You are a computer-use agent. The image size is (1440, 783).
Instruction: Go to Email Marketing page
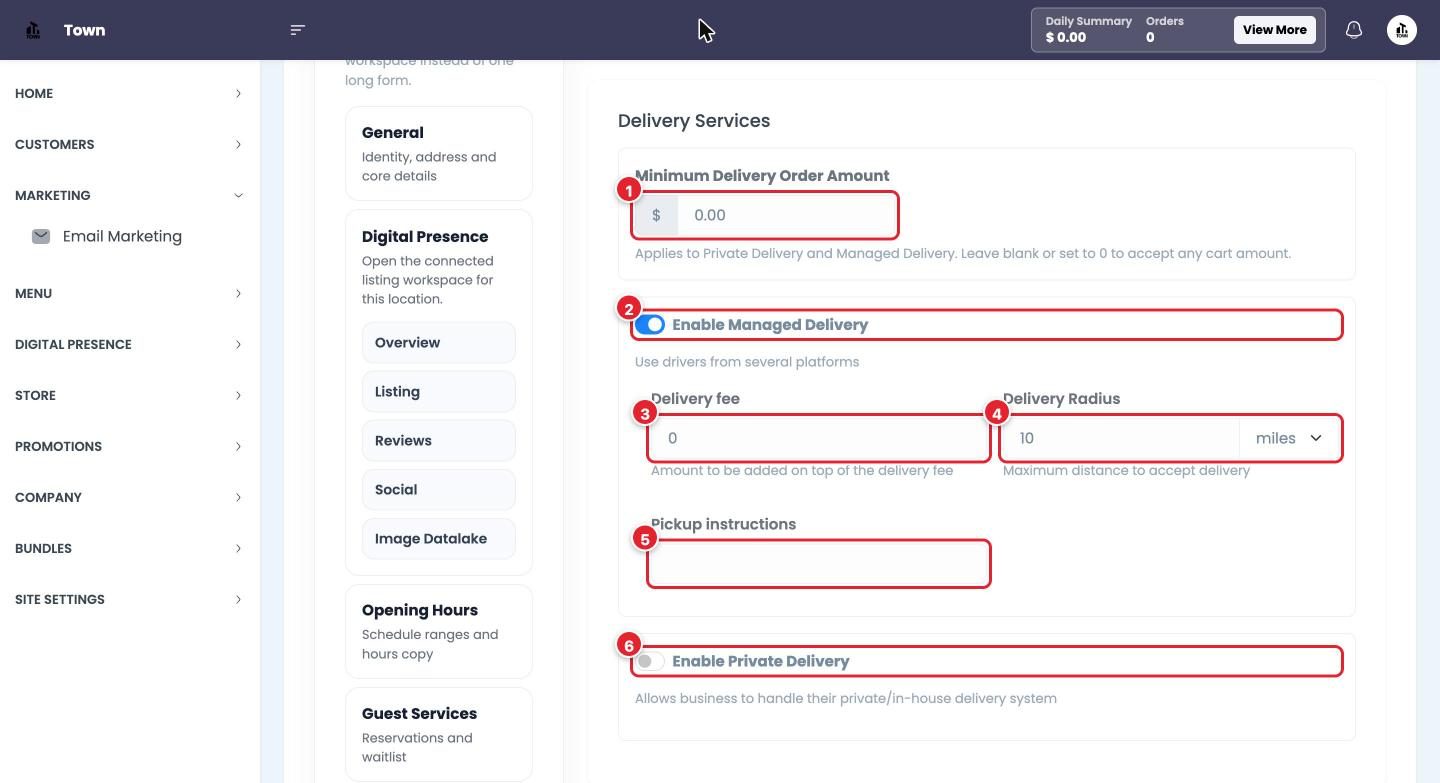click(x=122, y=236)
